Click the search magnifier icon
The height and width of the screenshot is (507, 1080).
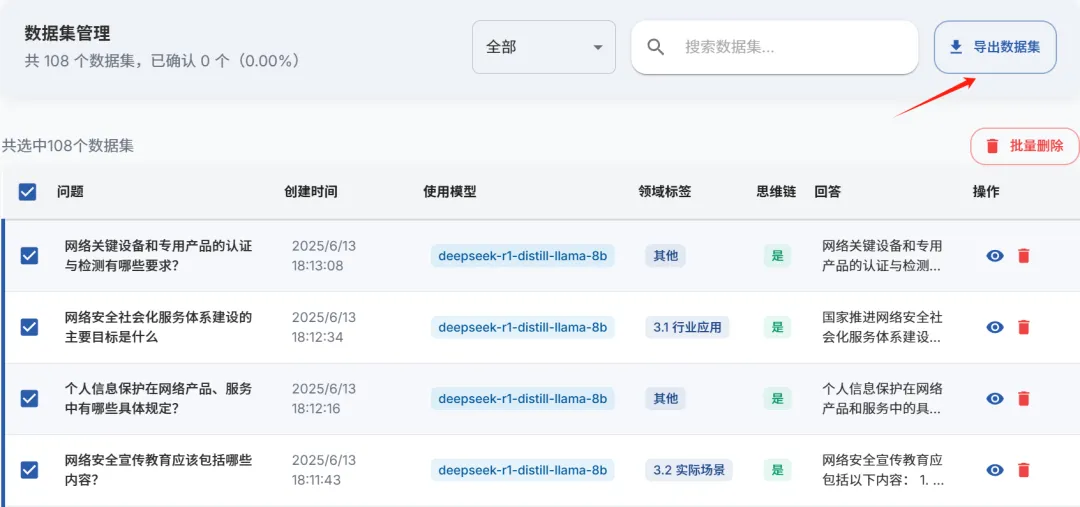coord(656,47)
